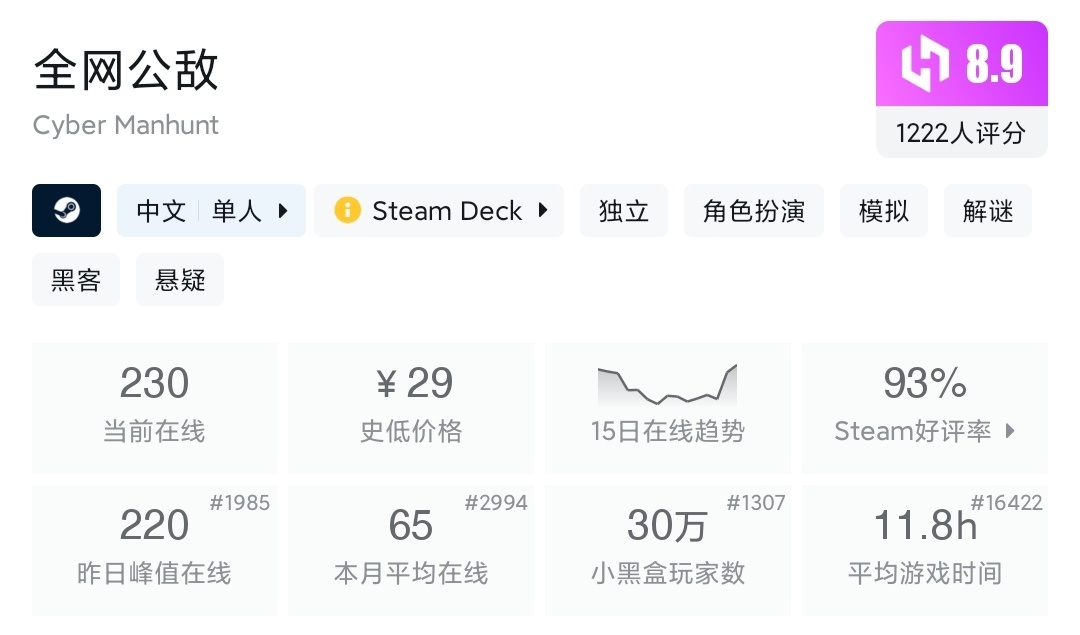View the 当前在线 230 stat card
The height and width of the screenshot is (635, 1080).
[x=154, y=407]
